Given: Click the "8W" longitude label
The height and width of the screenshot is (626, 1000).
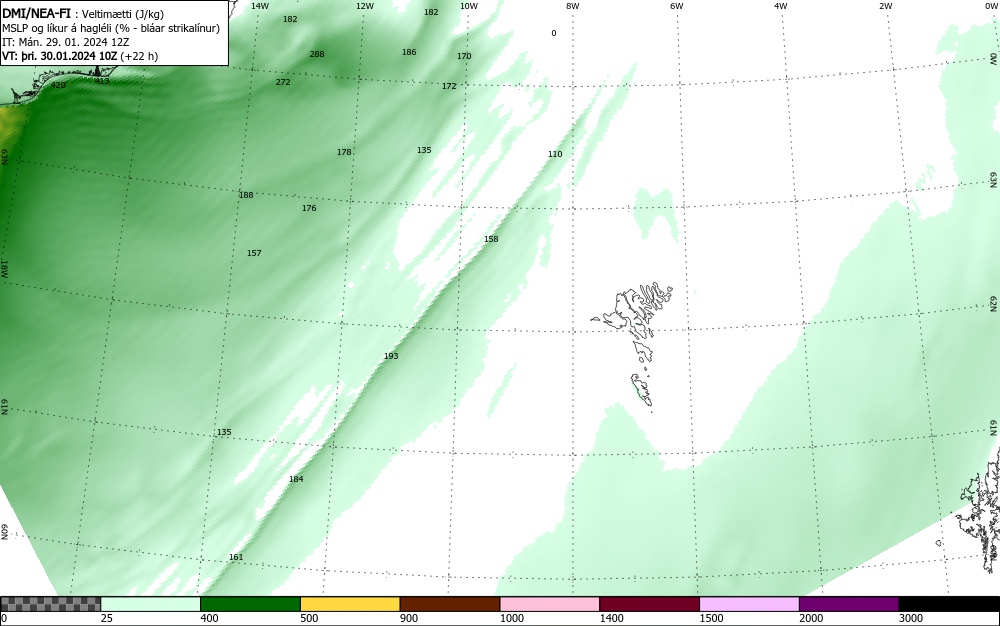Looking at the screenshot, I should [572, 6].
